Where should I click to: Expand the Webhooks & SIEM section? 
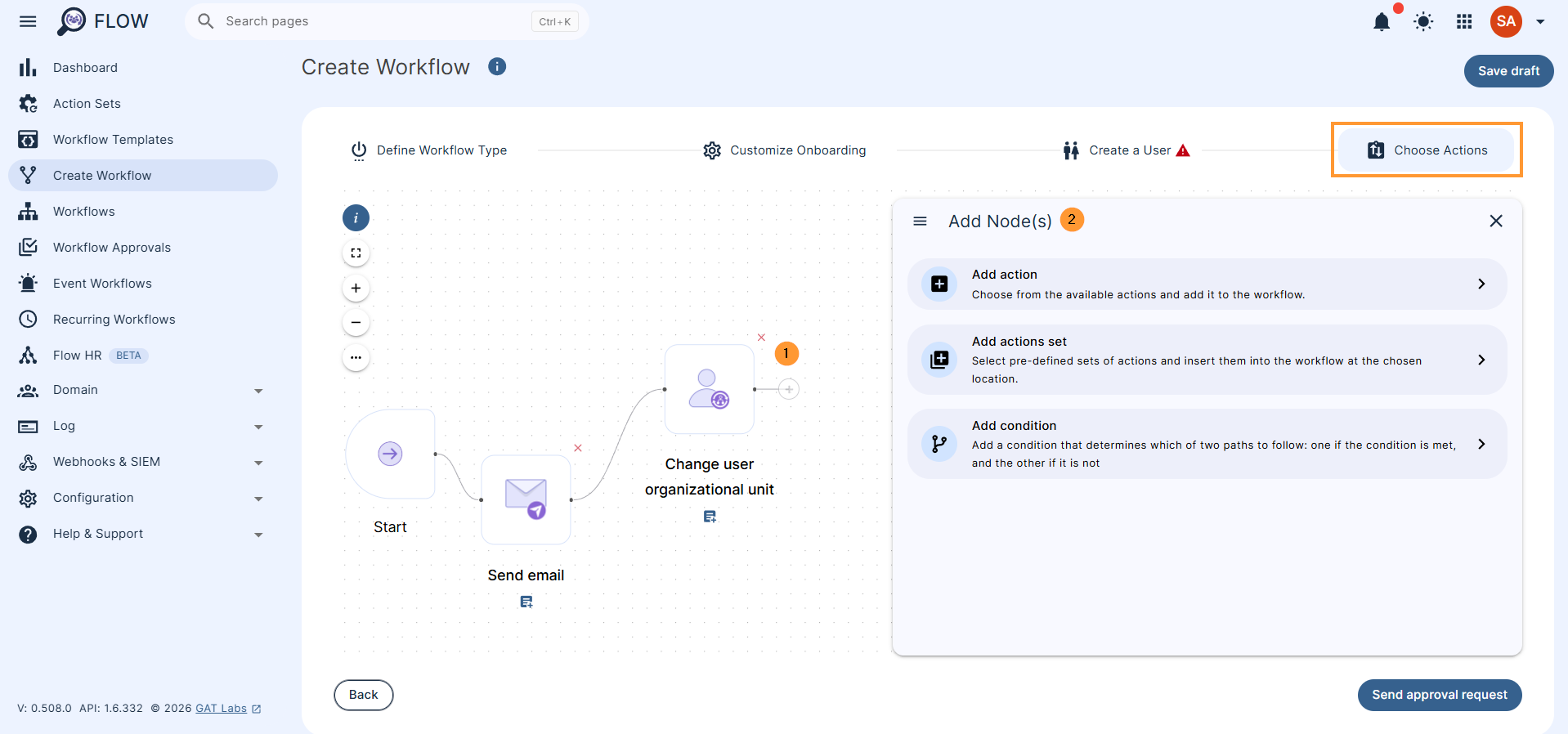pyautogui.click(x=143, y=462)
